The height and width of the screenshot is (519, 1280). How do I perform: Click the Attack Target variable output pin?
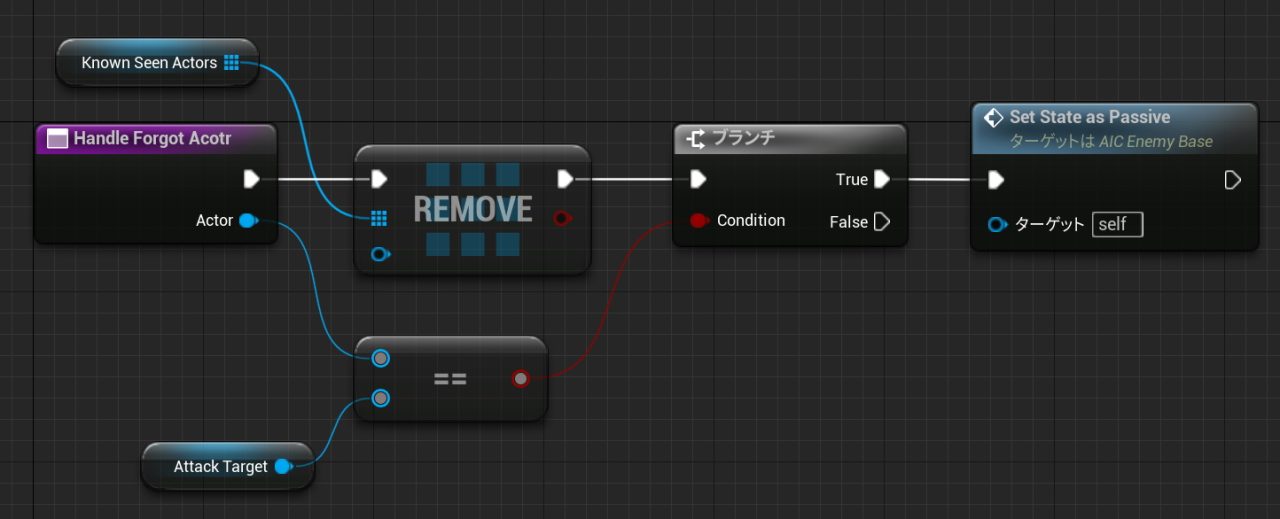283,466
